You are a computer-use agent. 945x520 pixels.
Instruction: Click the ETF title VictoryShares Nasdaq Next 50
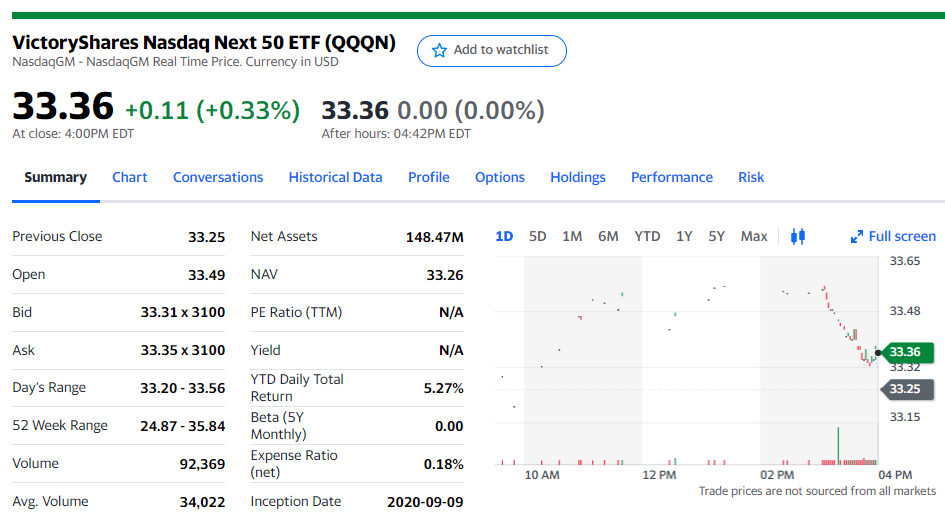coord(204,43)
